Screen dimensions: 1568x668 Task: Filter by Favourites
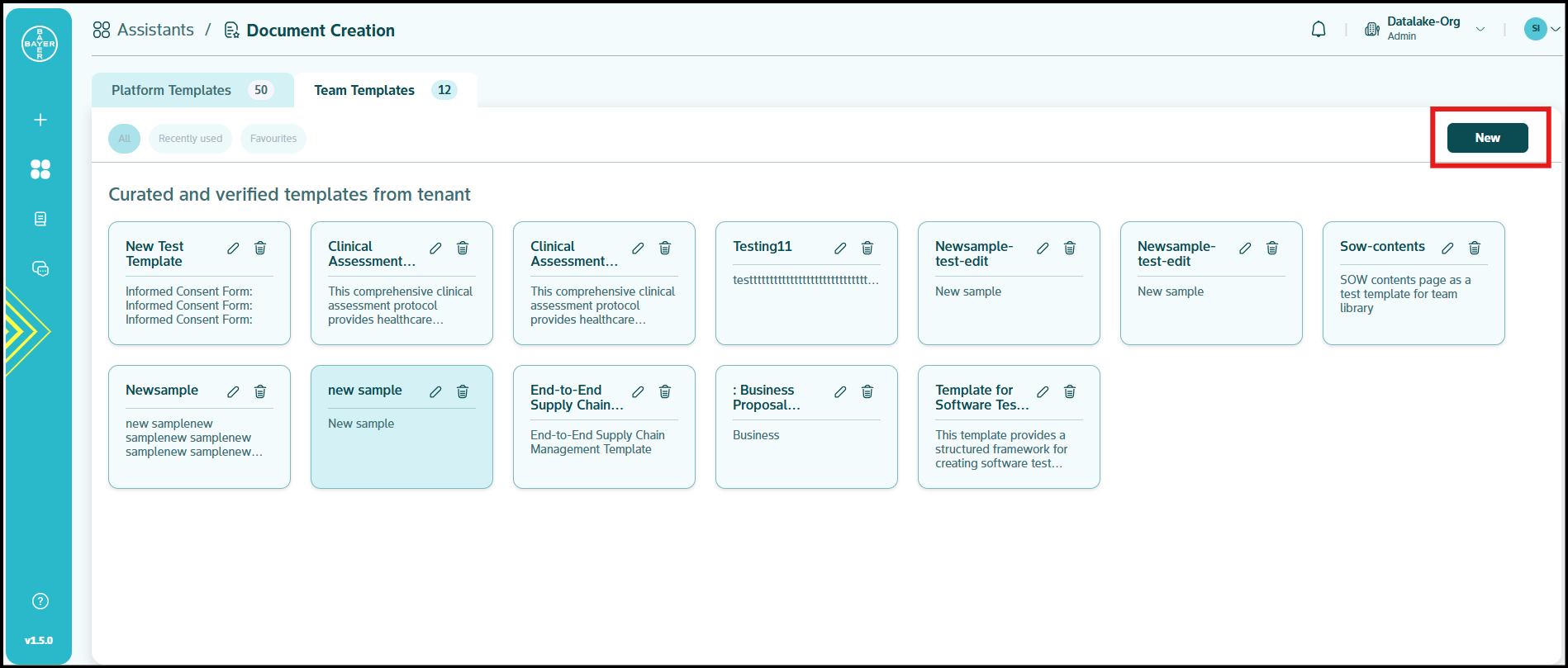pyautogui.click(x=273, y=139)
